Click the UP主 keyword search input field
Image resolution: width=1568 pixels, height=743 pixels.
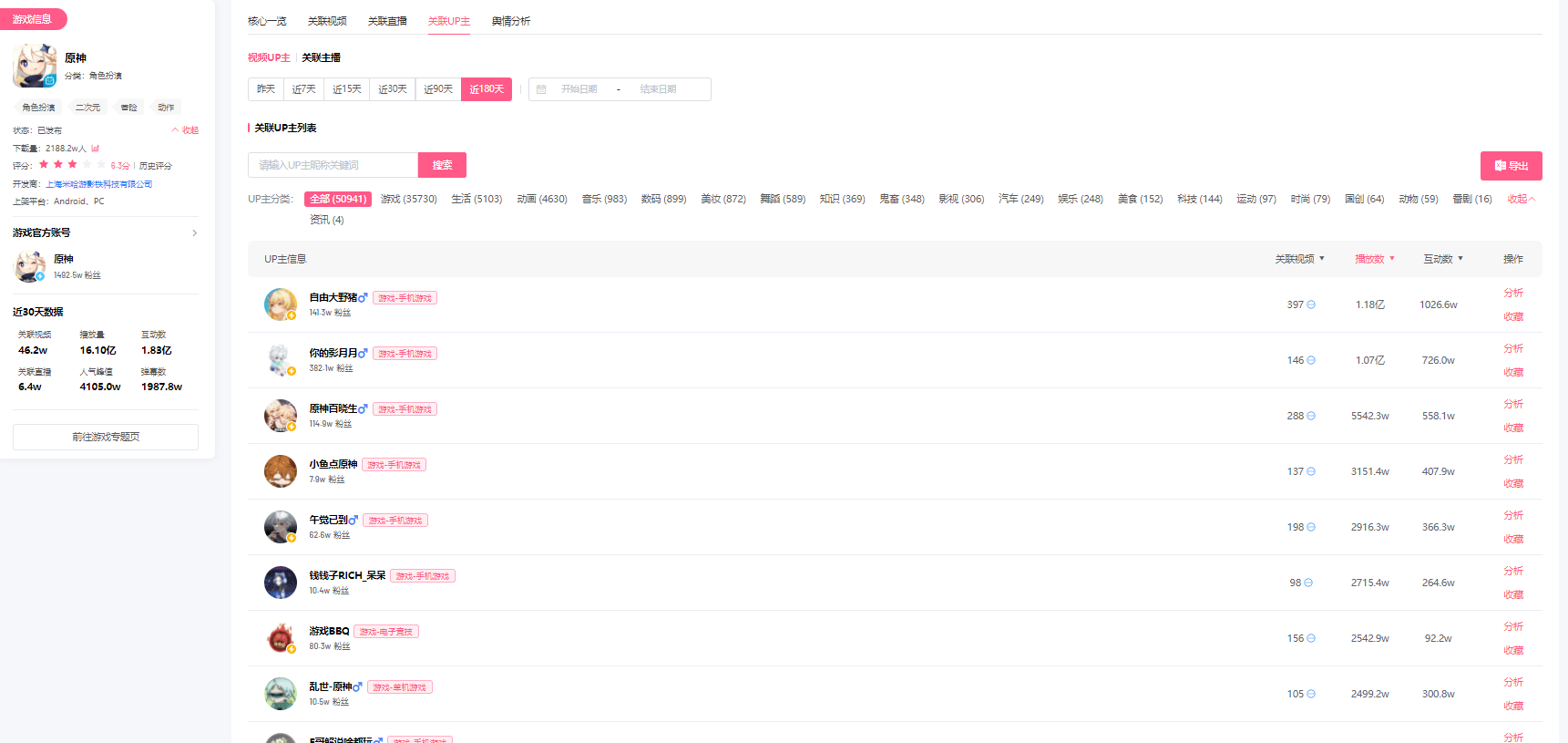333,165
